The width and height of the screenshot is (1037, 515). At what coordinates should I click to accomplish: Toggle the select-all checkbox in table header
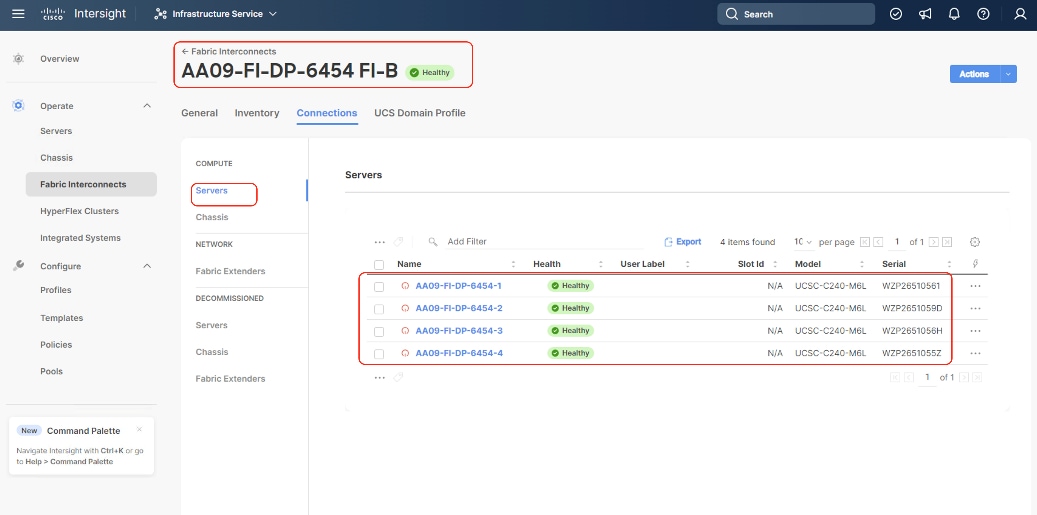379,264
